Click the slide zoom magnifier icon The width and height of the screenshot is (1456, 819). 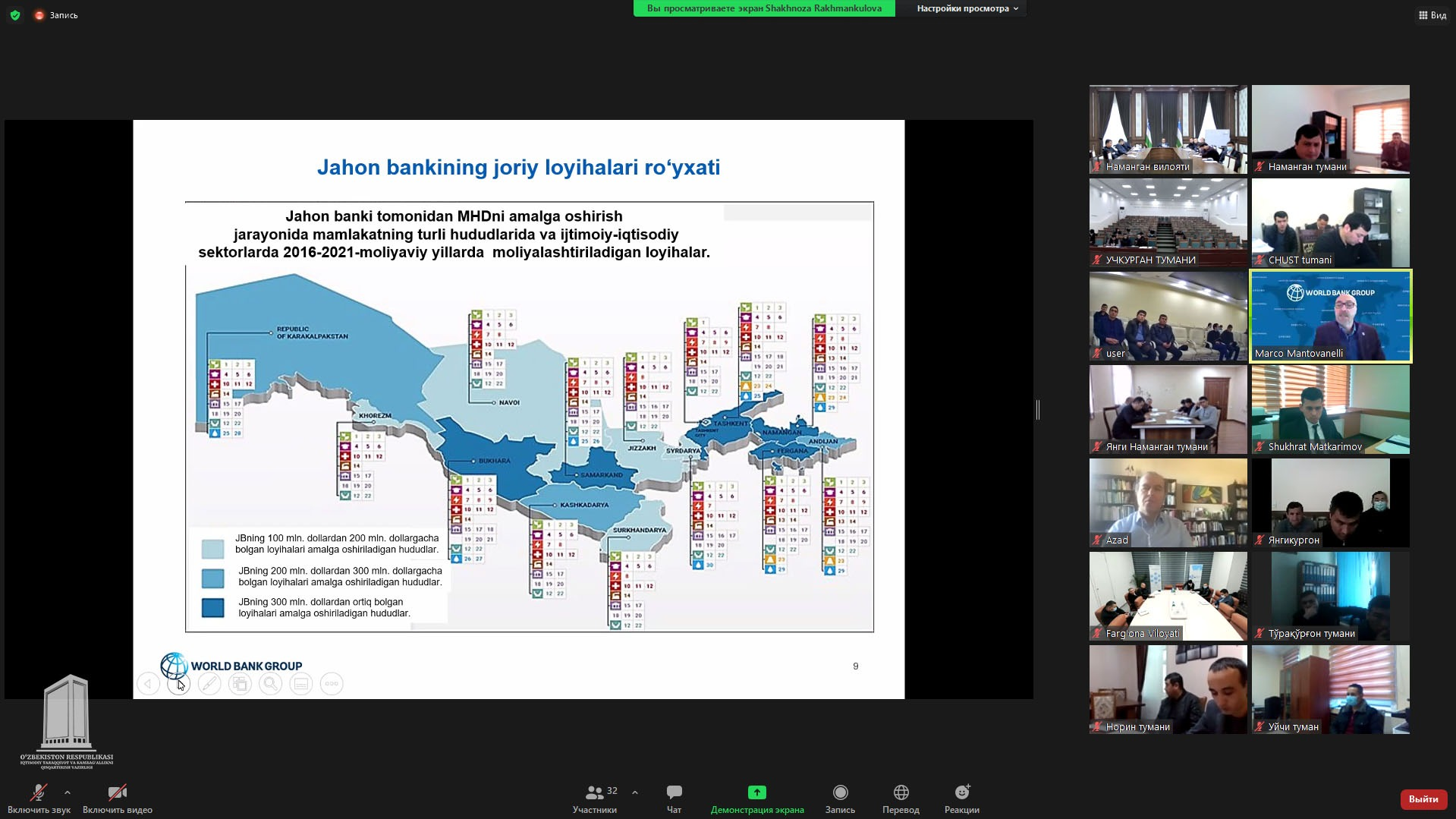tap(270, 684)
